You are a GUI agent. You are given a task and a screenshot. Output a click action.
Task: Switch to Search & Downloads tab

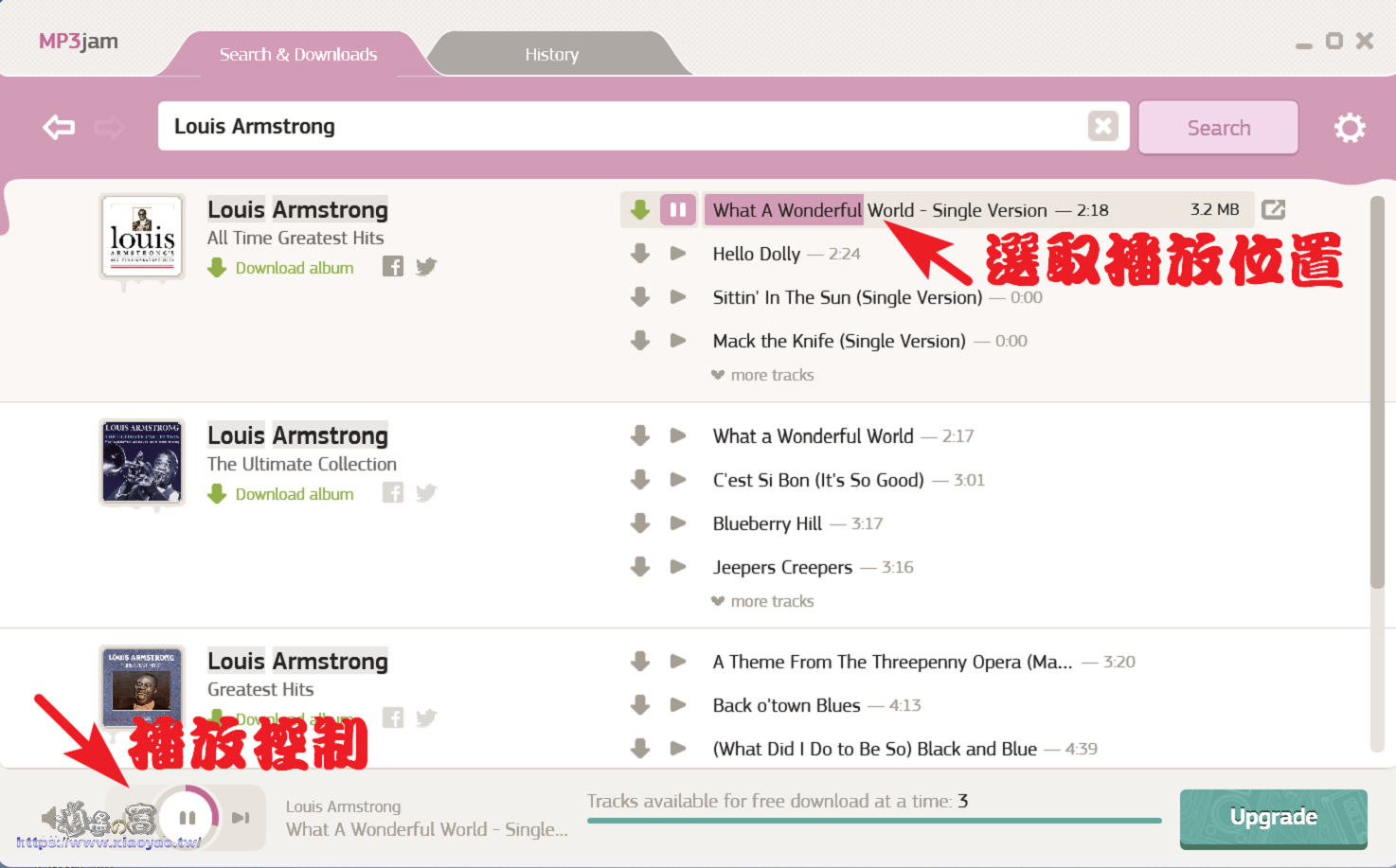coord(298,54)
